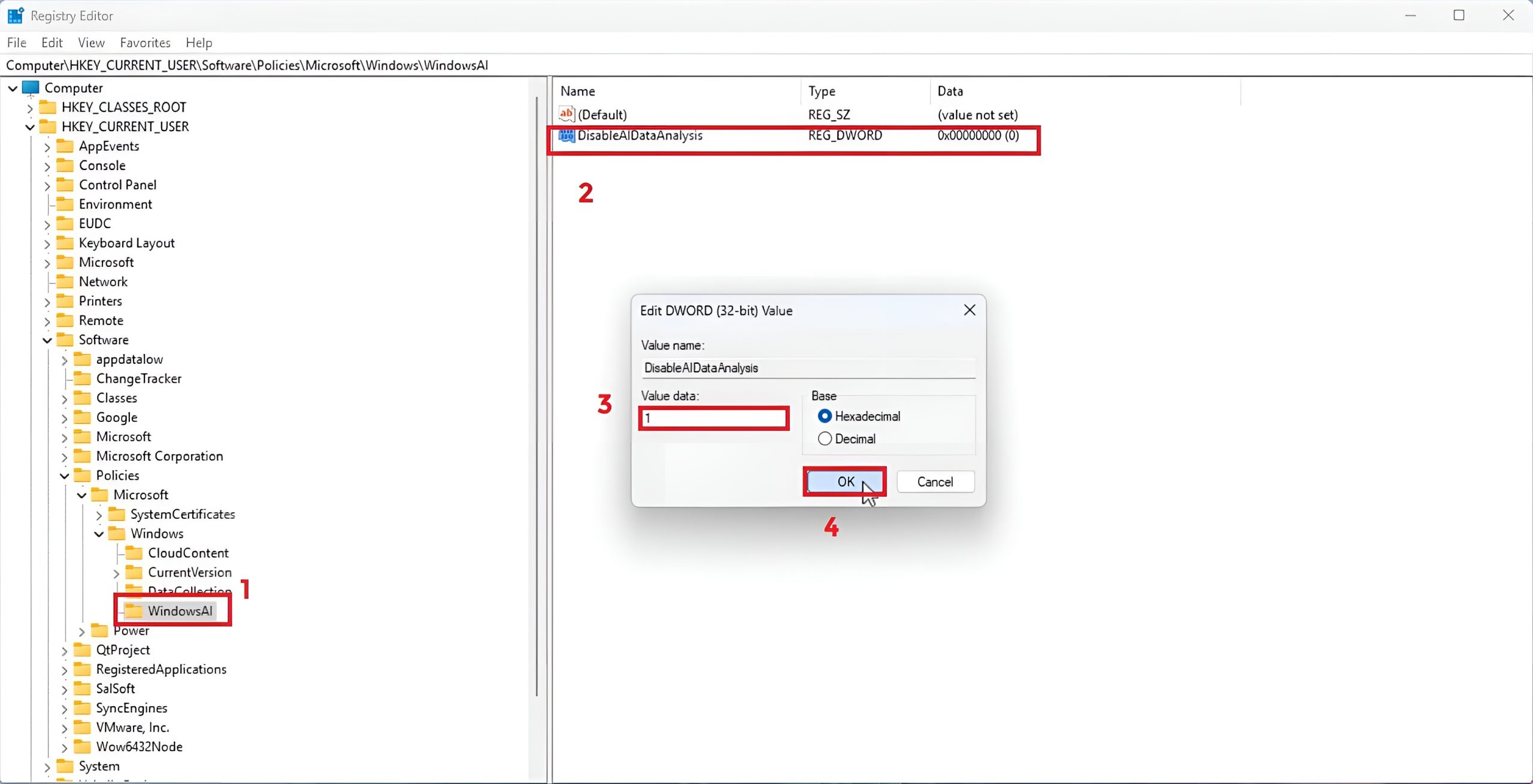Click the Registry Editor app icon in the title bar
1533x784 pixels.
(x=15, y=16)
